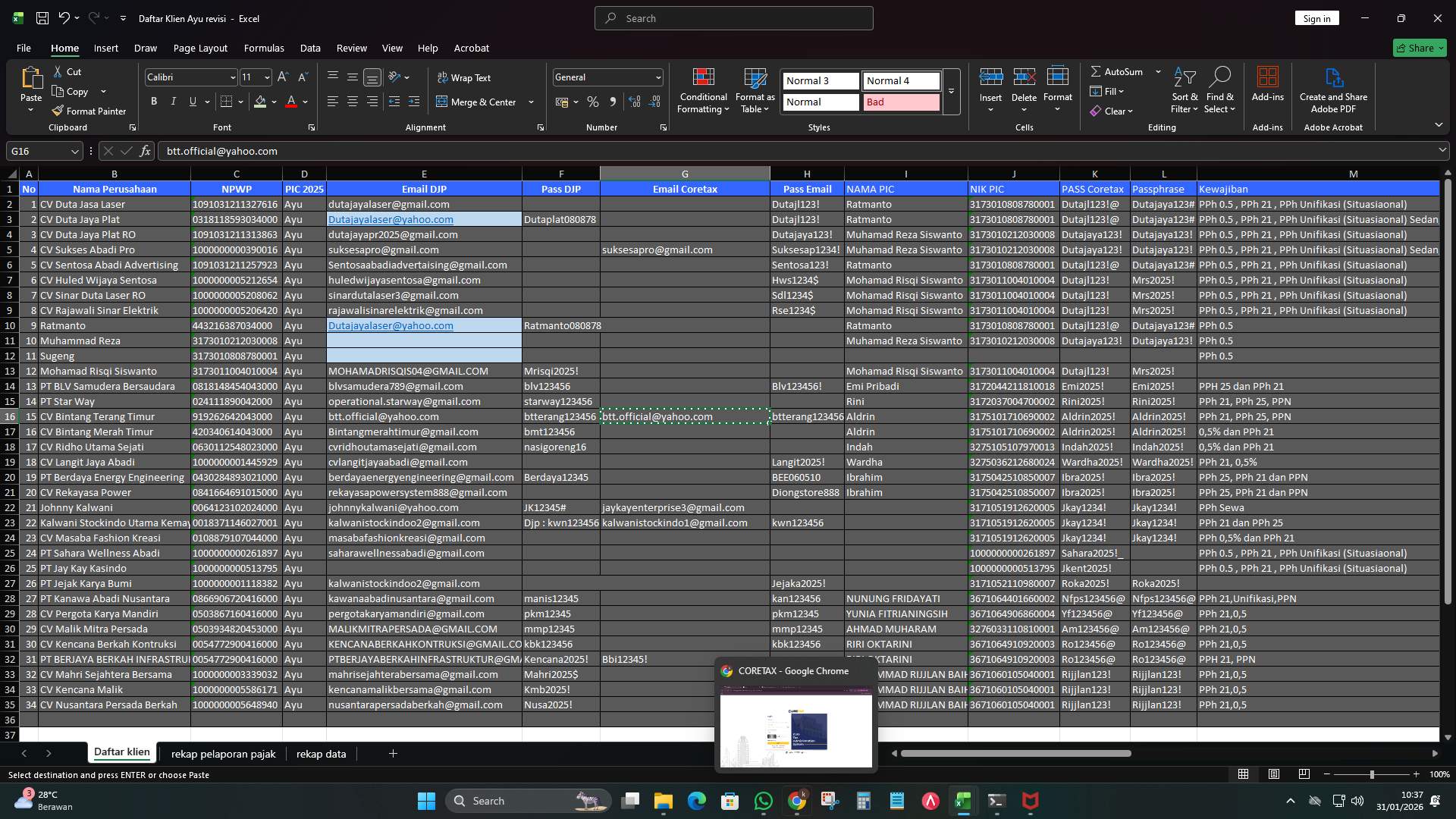Open the Format as Table gallery

click(x=755, y=89)
